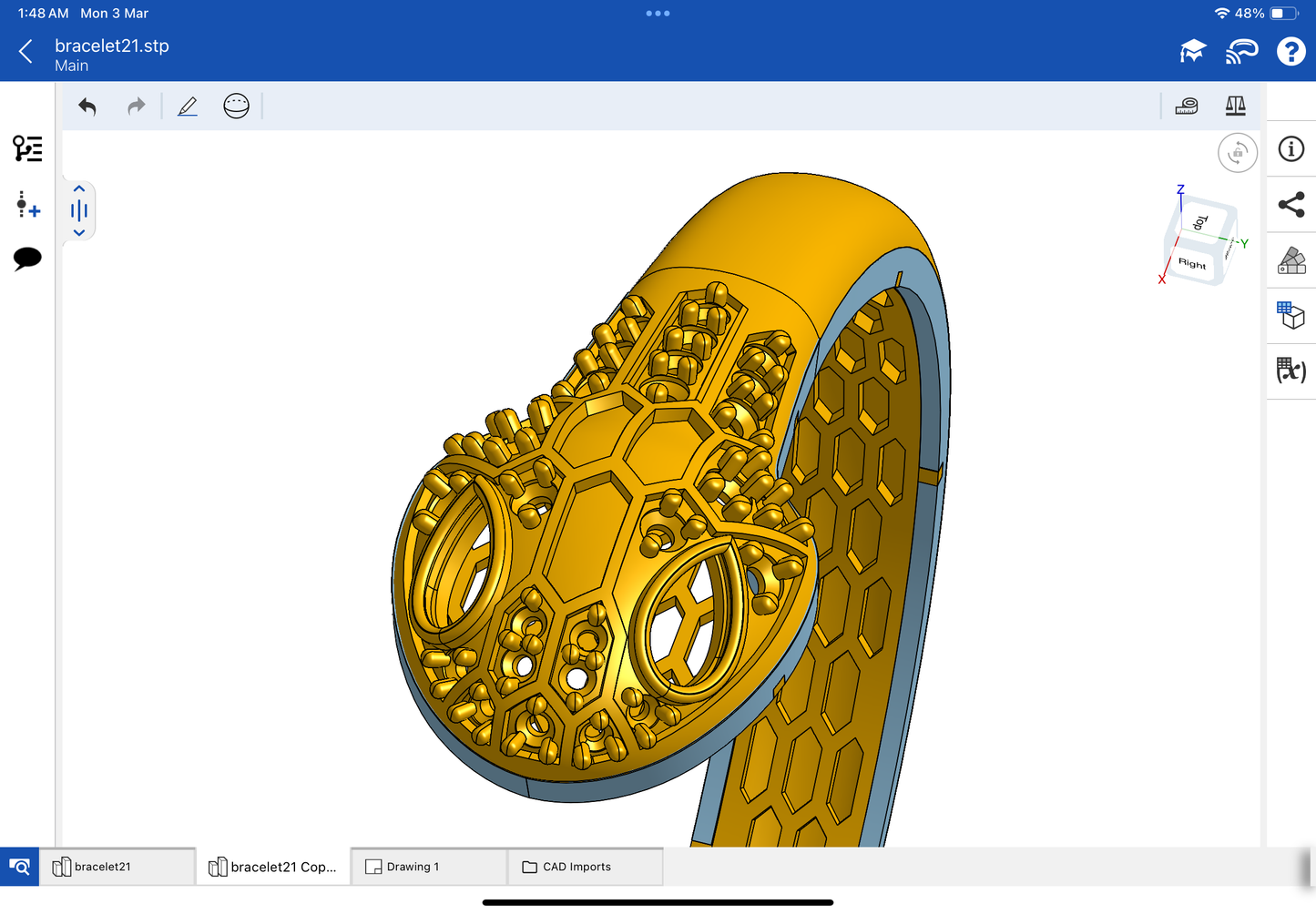The height and width of the screenshot is (914, 1316).
Task: Click the Right face of view cube
Action: click(1191, 263)
